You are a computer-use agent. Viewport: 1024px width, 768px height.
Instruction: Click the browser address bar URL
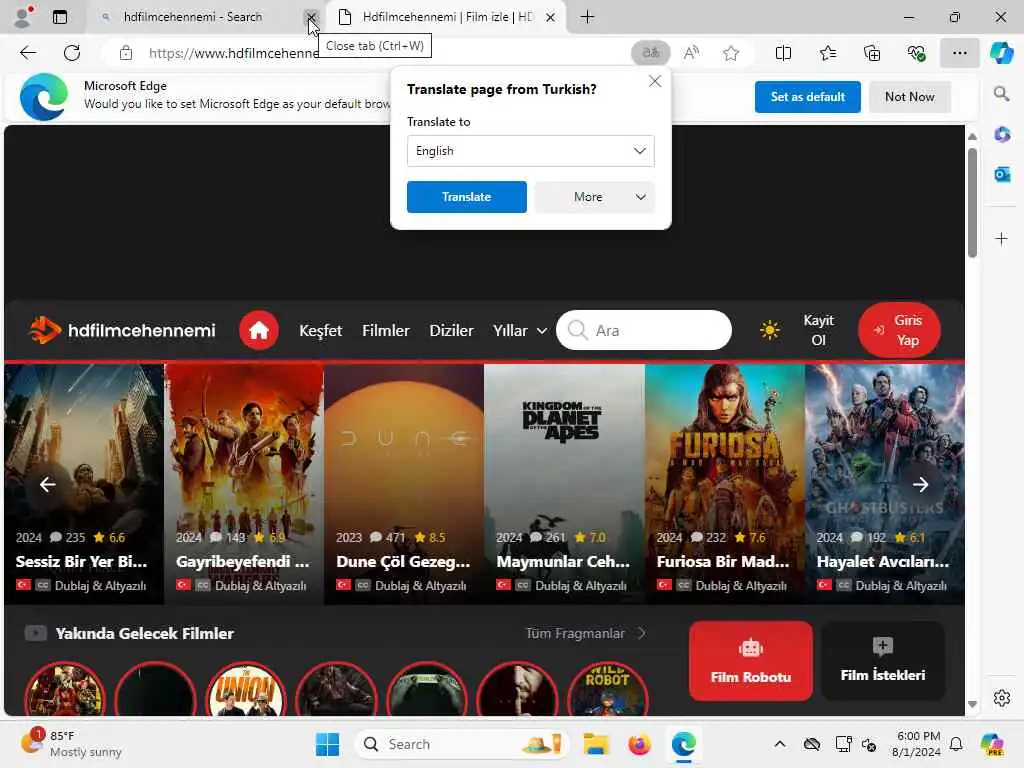pyautogui.click(x=234, y=53)
